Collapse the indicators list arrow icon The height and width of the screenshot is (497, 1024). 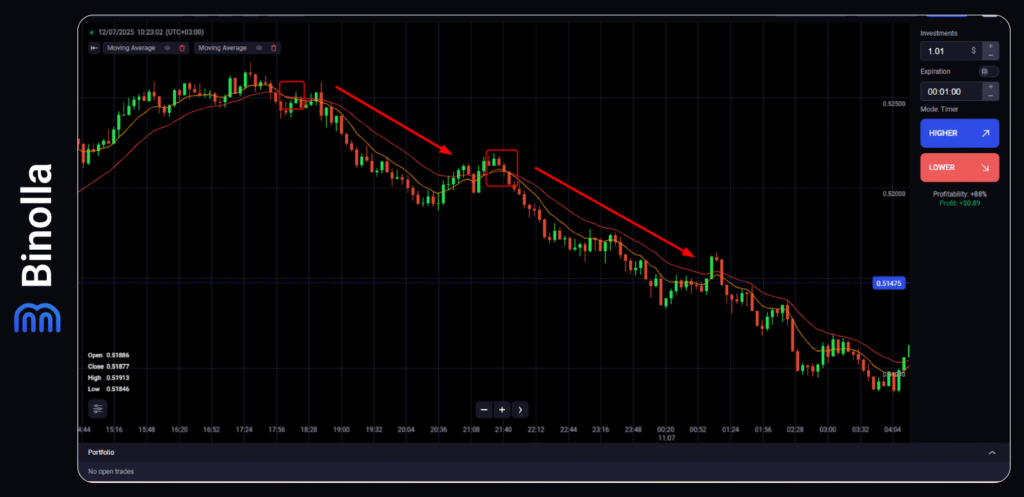[95, 48]
